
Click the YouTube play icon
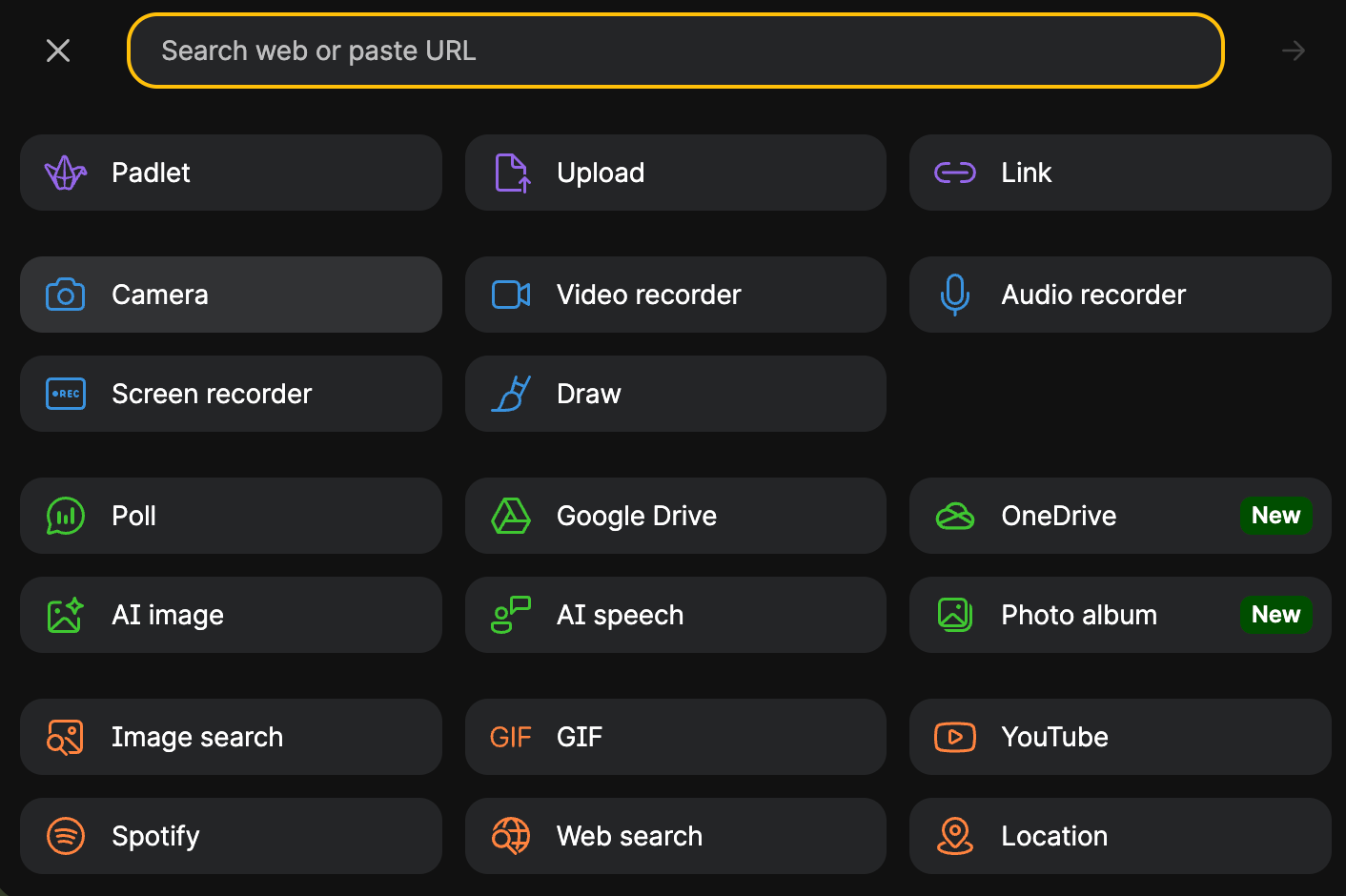[x=955, y=737]
